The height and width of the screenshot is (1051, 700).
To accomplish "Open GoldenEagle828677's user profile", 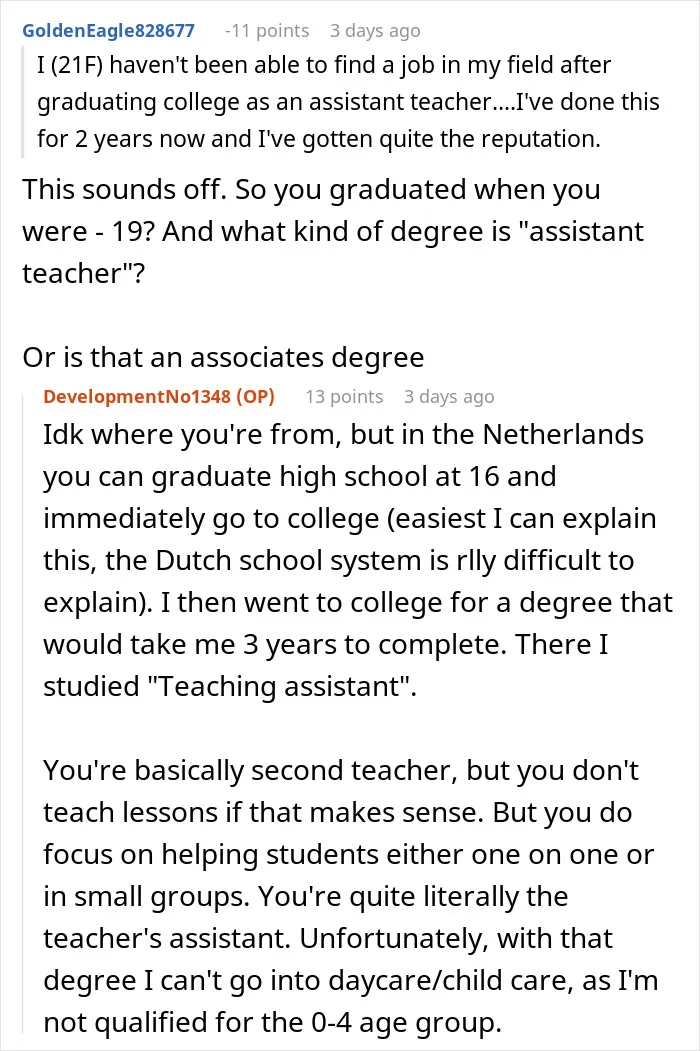I will point(109,31).
